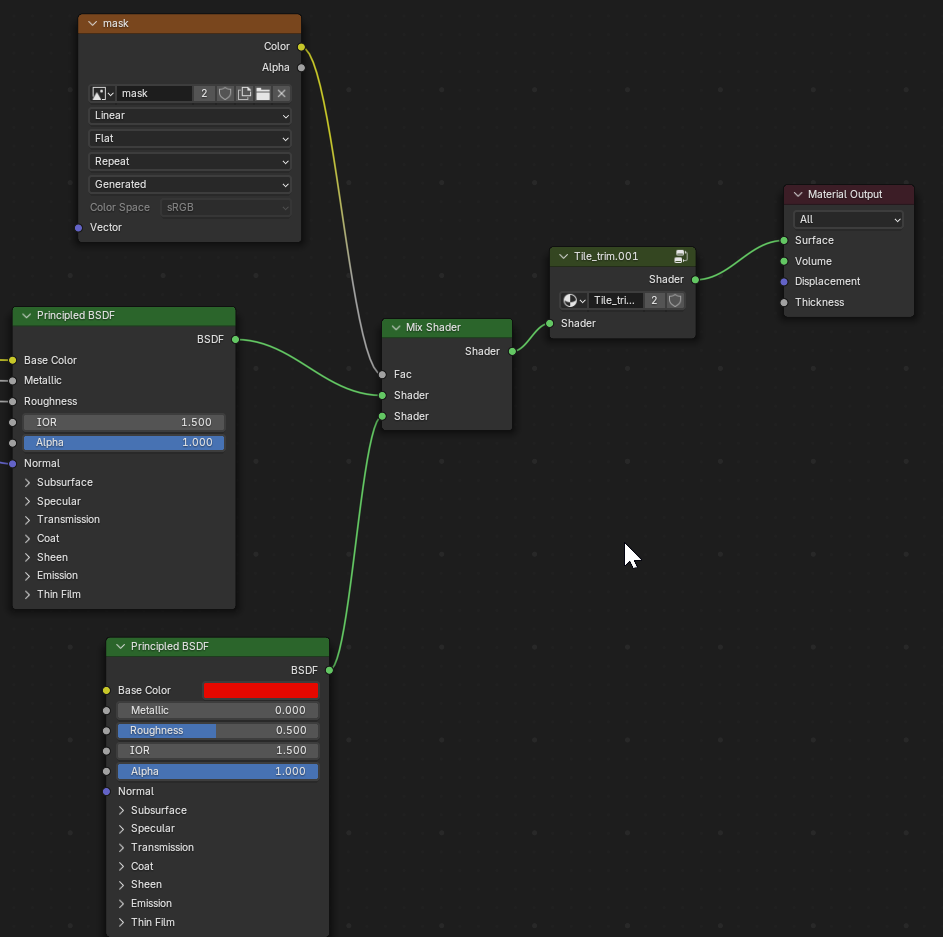The height and width of the screenshot is (937, 943).
Task: Open node tree browse dropdown in Tile_trim.001
Action: pos(574,301)
